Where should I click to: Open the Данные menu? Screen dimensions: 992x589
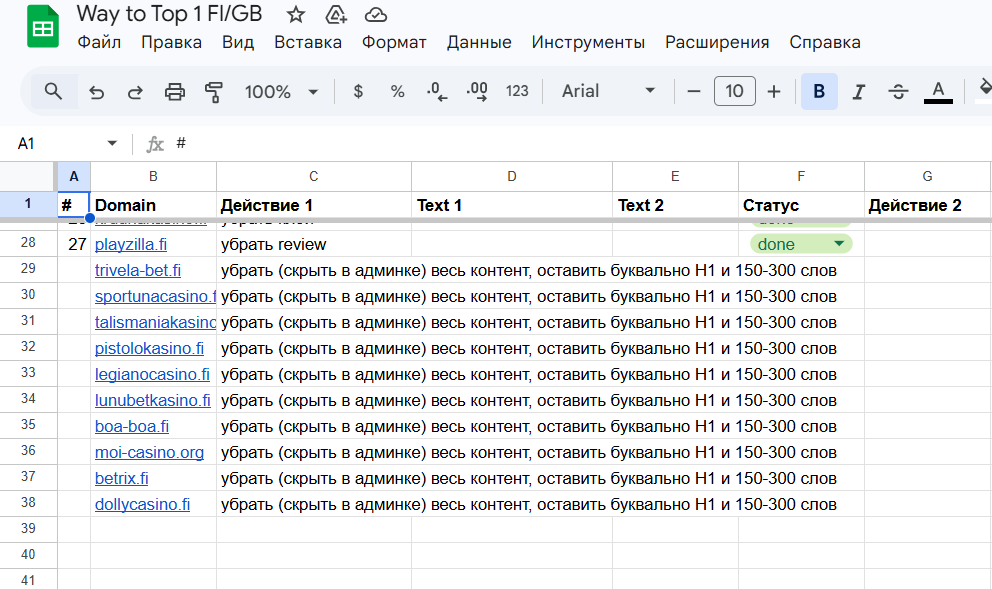point(479,42)
